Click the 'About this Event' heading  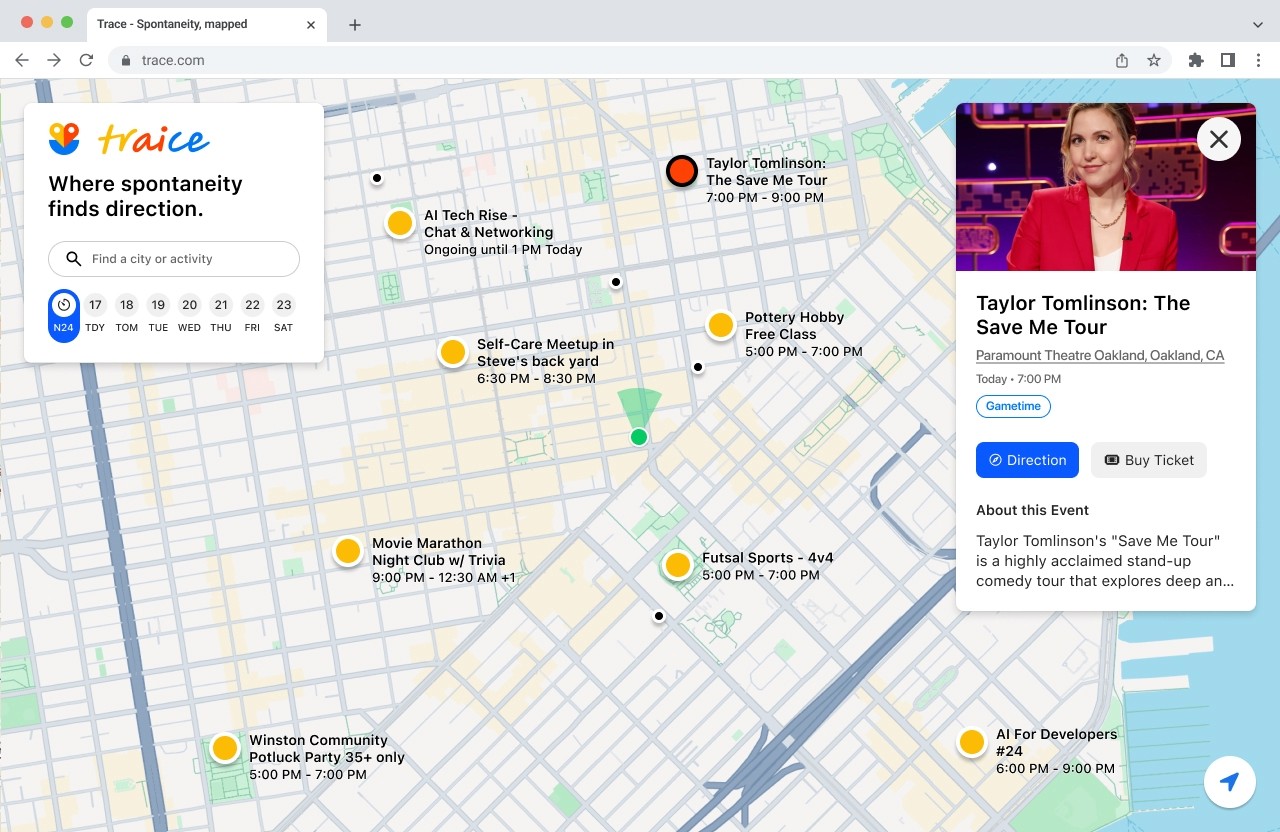1033,510
